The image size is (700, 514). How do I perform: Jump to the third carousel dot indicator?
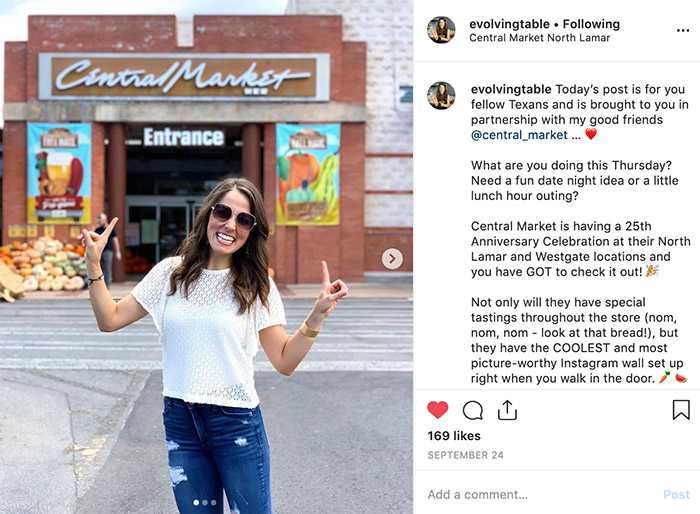tap(213, 502)
